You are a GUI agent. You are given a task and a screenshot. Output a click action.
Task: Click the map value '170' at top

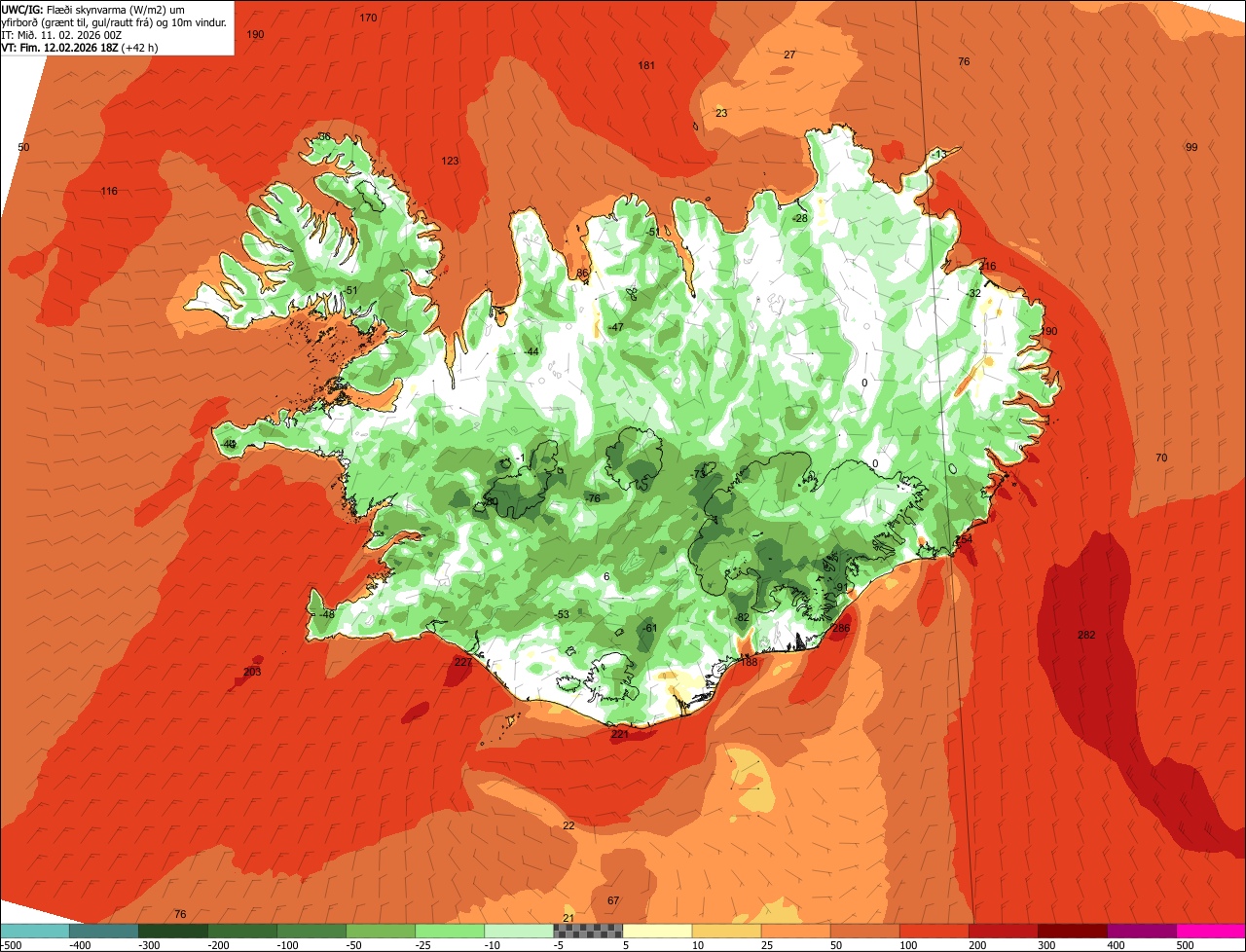point(368,18)
